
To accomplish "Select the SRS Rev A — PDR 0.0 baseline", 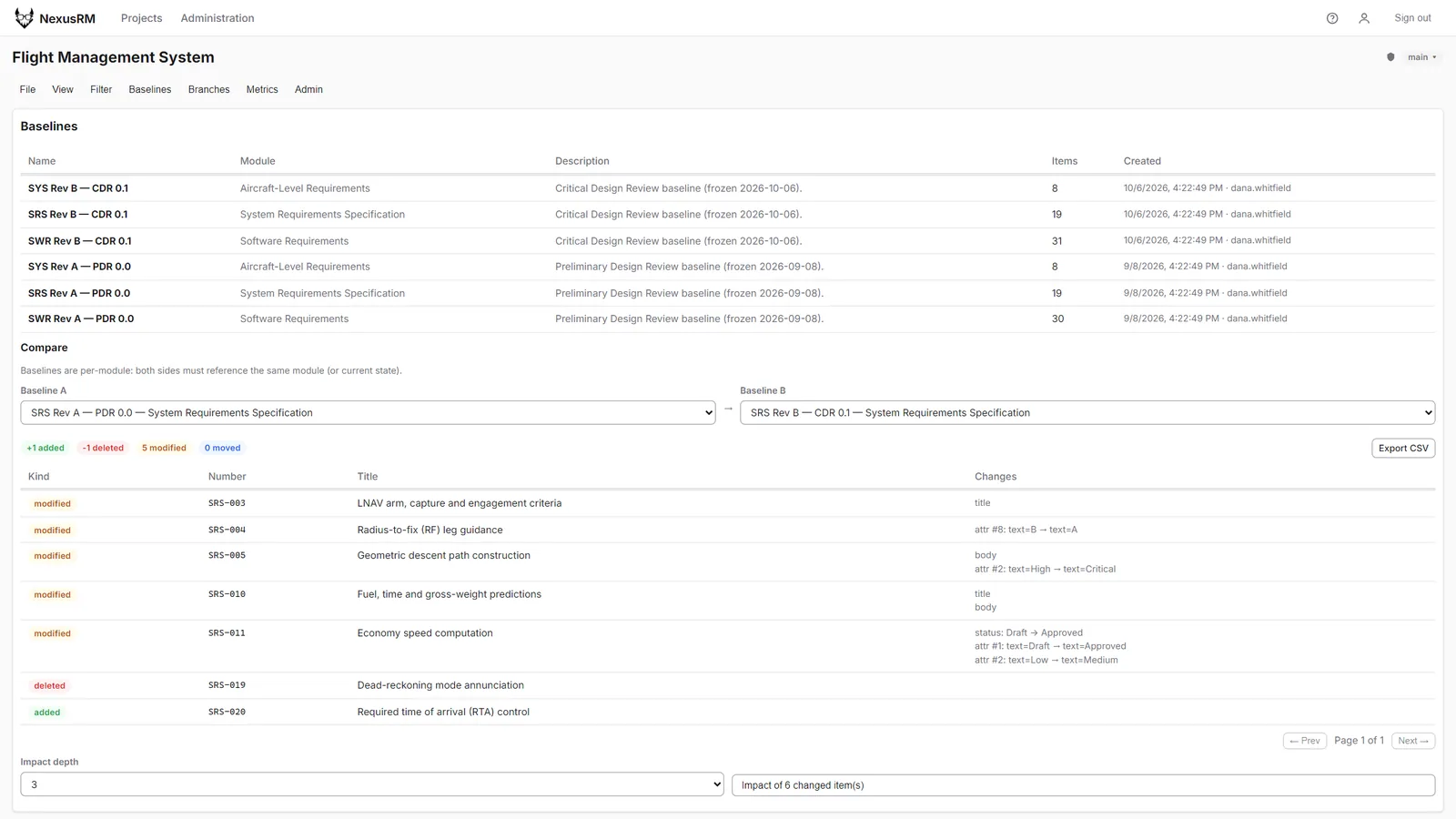I will pos(79,293).
